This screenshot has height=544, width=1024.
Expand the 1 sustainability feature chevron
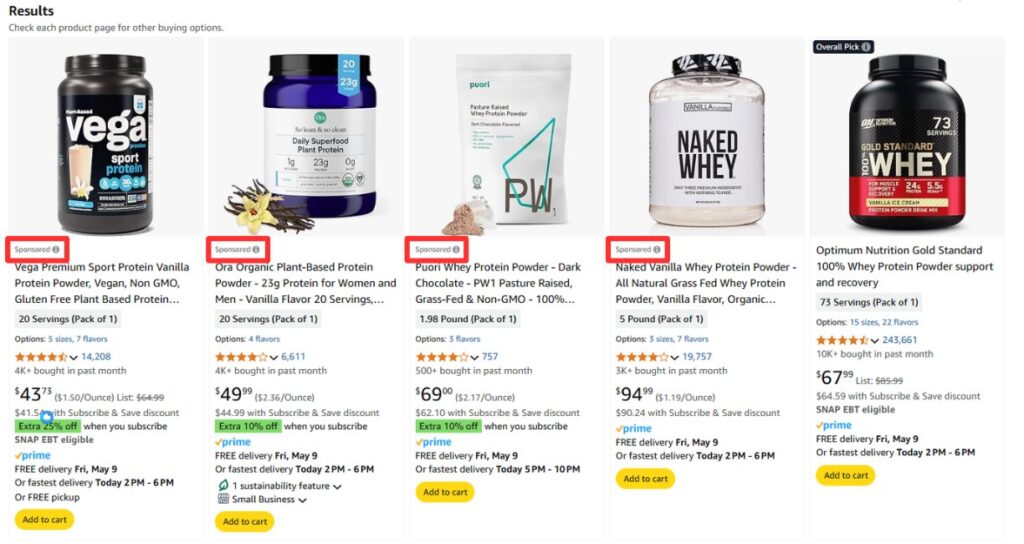(x=337, y=487)
